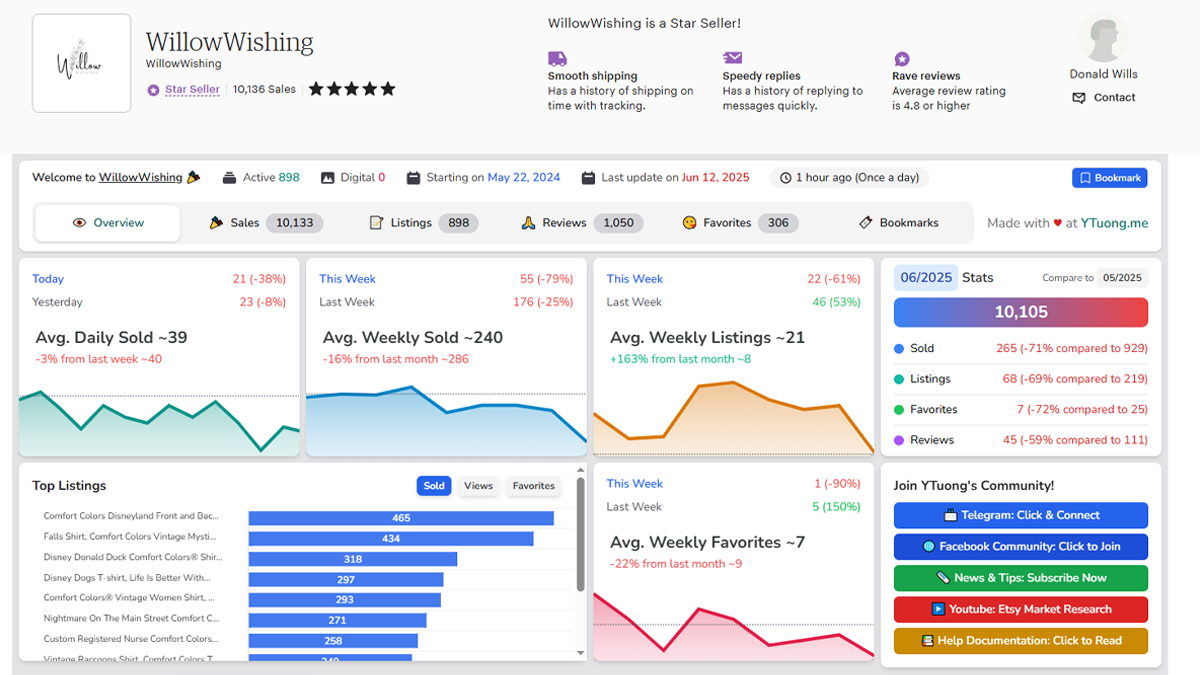The image size is (1200, 675).
Task: Click the Speedy replies envelope icon
Action: 732,59
